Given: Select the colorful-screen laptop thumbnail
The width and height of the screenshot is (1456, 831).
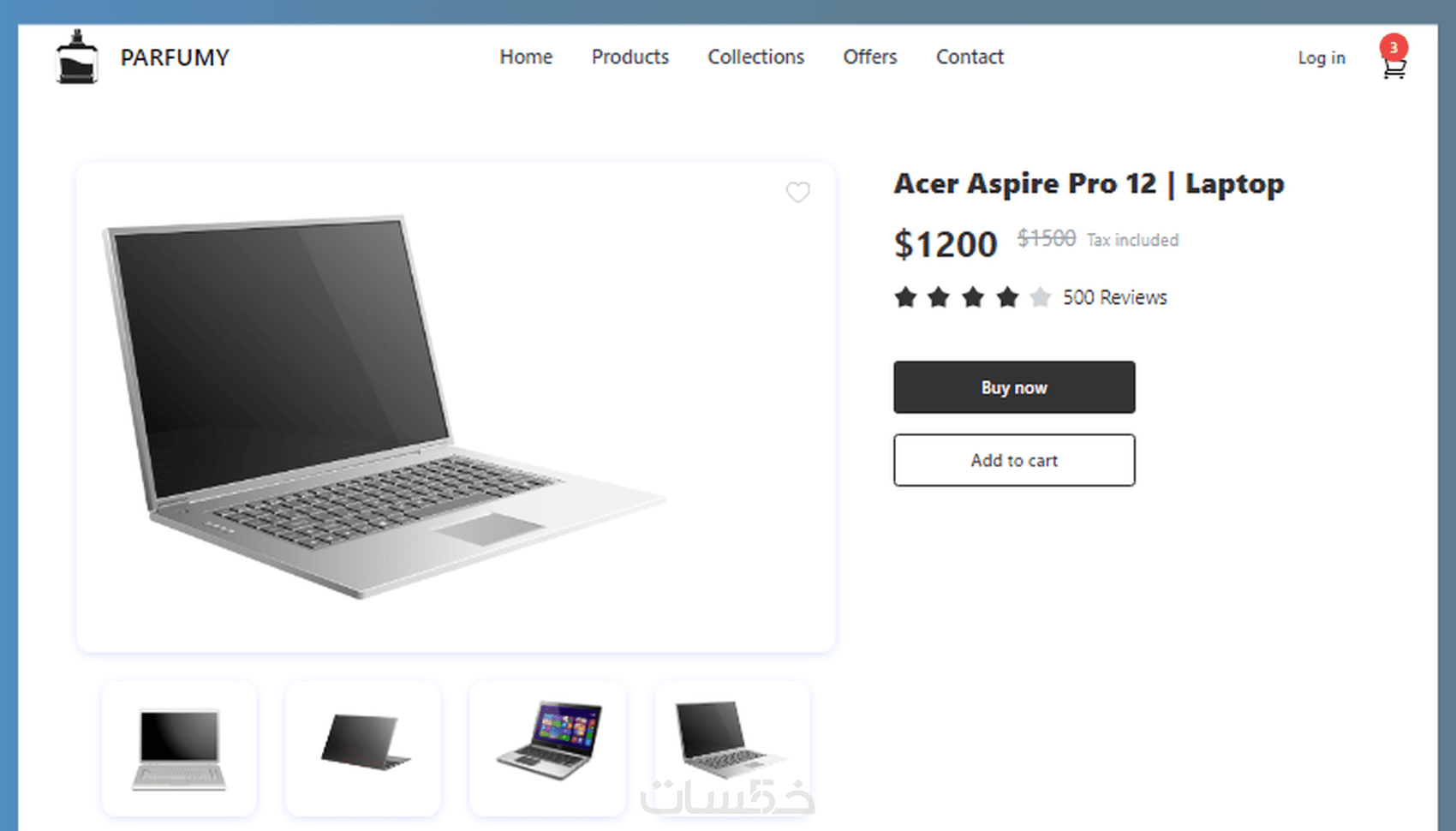Looking at the screenshot, I should (548, 749).
